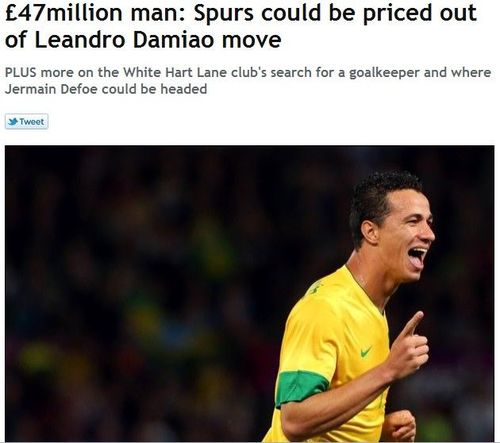Click the player's pointing finger
Screen dimensions: 500x443
click(x=412, y=323)
